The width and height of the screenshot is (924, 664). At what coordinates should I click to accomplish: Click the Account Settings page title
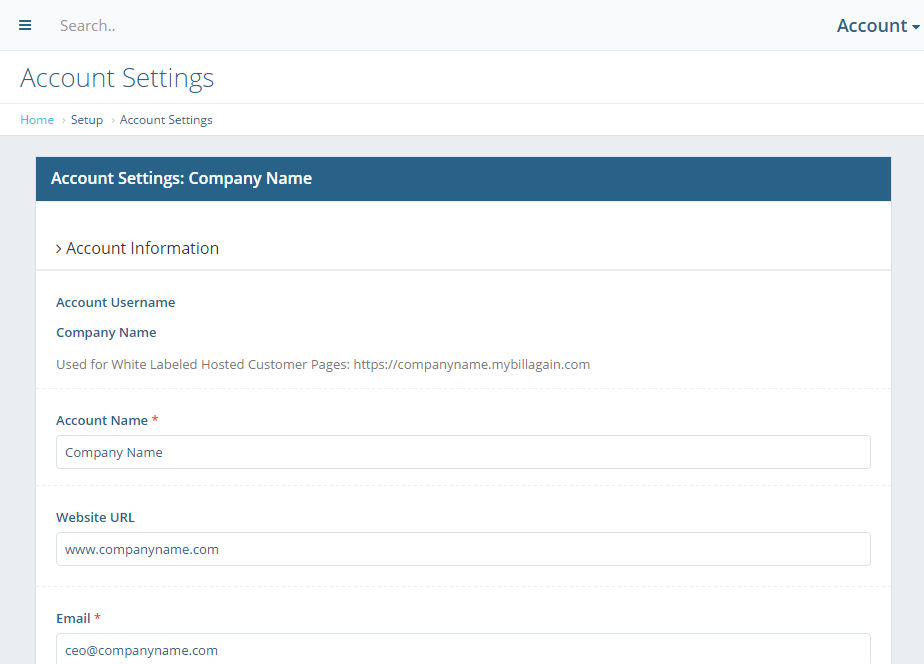[117, 78]
